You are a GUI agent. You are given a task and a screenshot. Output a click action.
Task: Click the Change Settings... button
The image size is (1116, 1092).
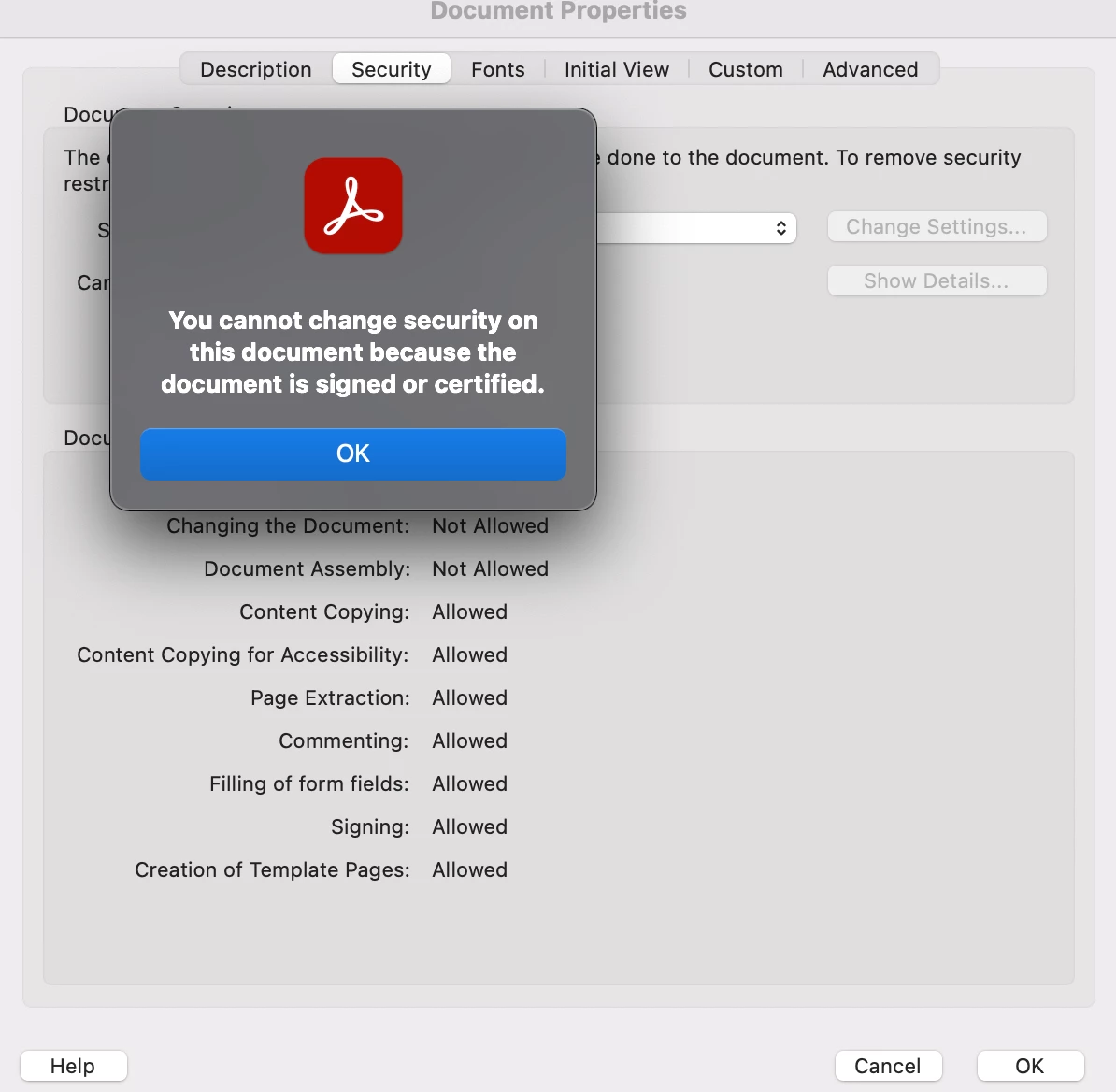pos(937,226)
